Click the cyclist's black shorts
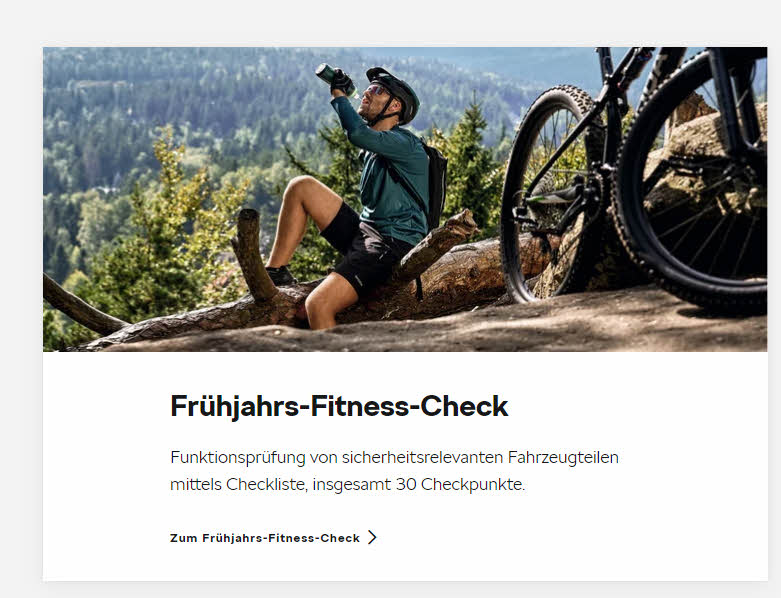 click(364, 249)
